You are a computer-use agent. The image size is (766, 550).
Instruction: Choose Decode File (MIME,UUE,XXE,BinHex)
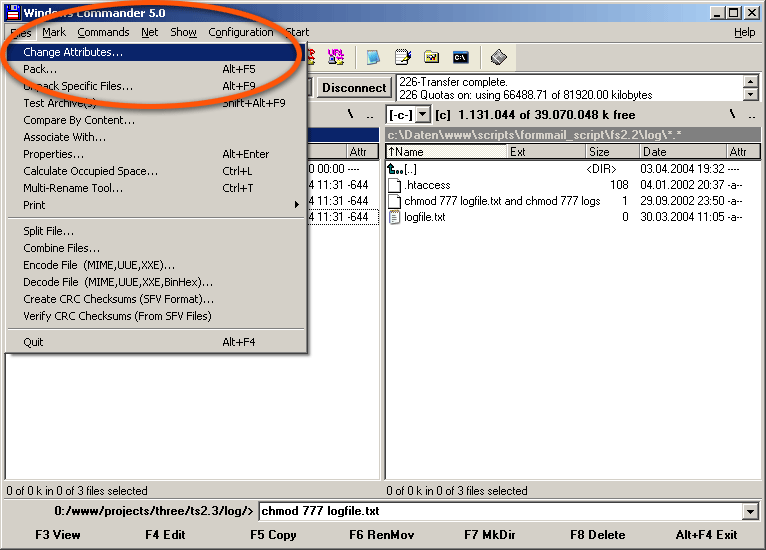pos(156,282)
